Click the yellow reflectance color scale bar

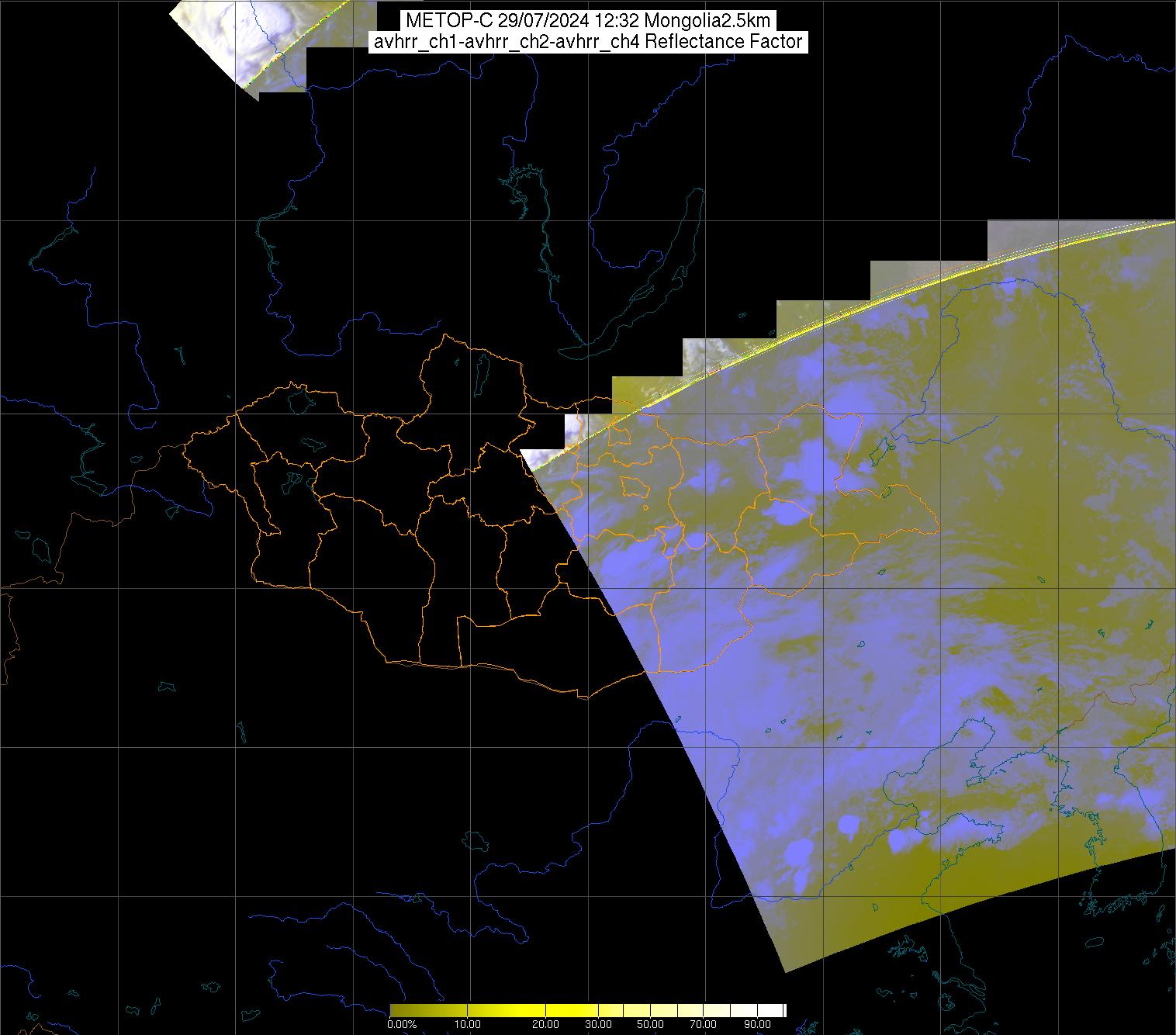tap(588, 1010)
